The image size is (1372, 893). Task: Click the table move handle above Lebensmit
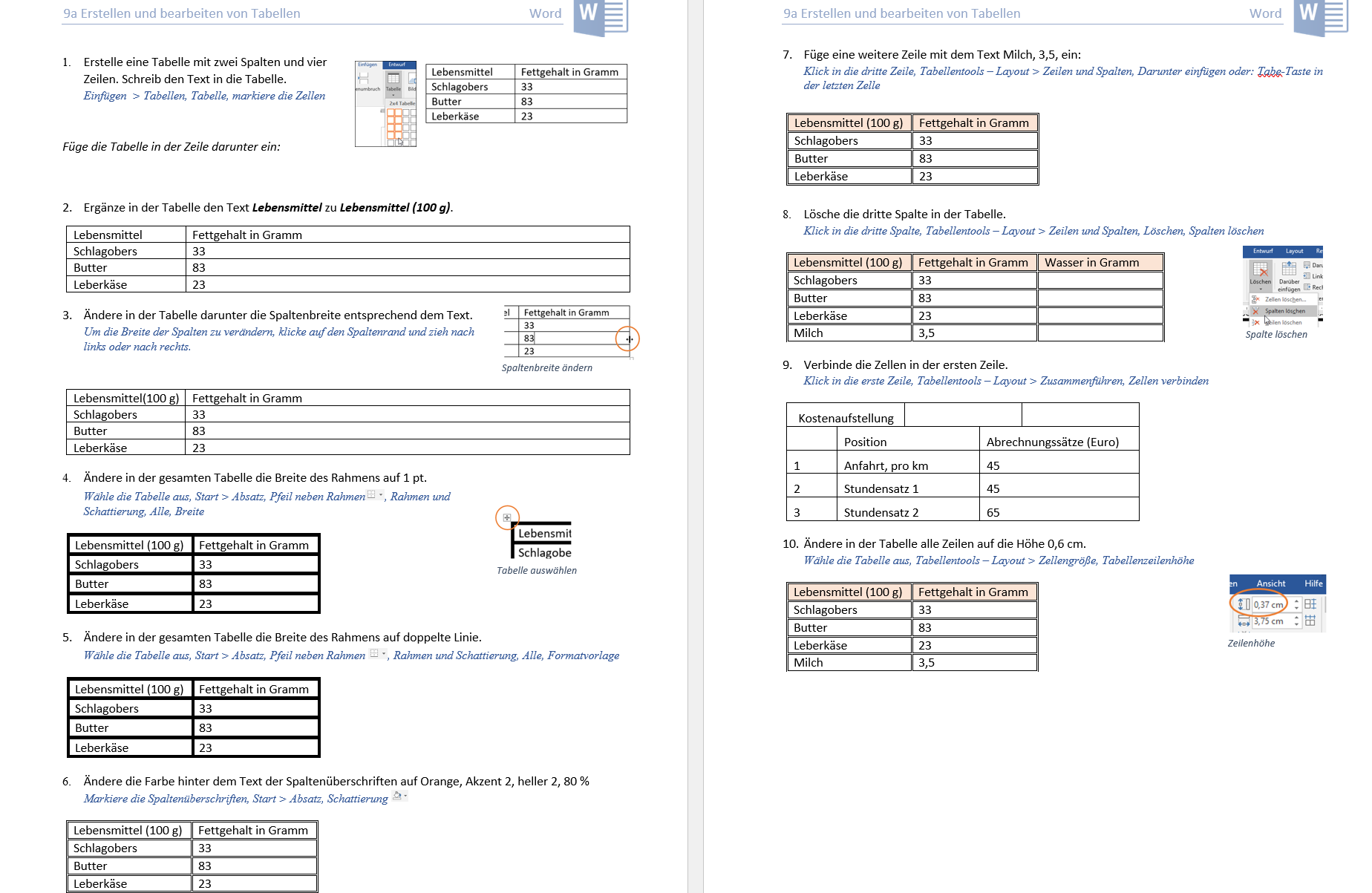[507, 517]
